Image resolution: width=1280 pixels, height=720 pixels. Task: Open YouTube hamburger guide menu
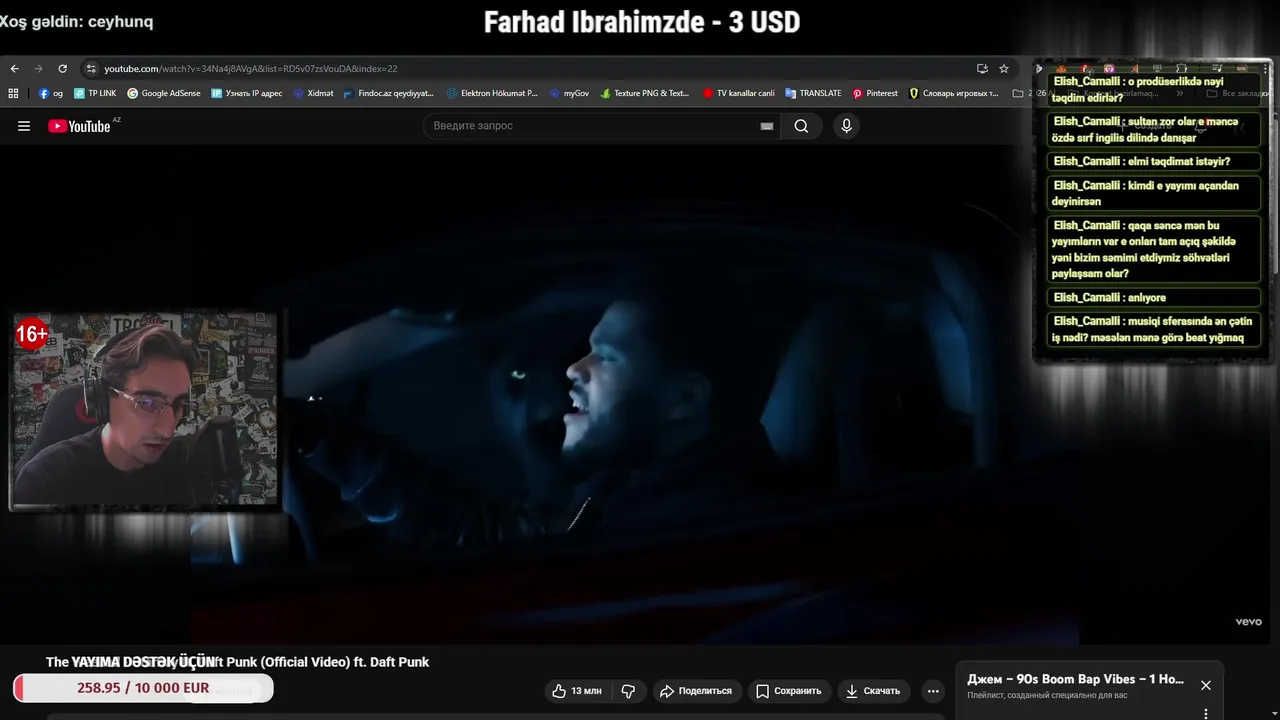tap(24, 126)
